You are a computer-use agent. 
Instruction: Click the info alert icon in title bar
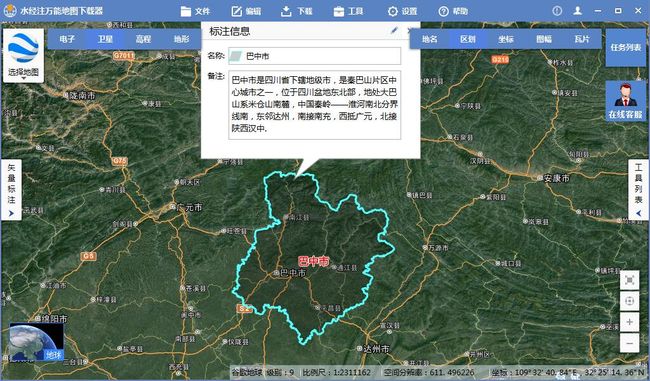[x=557, y=11]
